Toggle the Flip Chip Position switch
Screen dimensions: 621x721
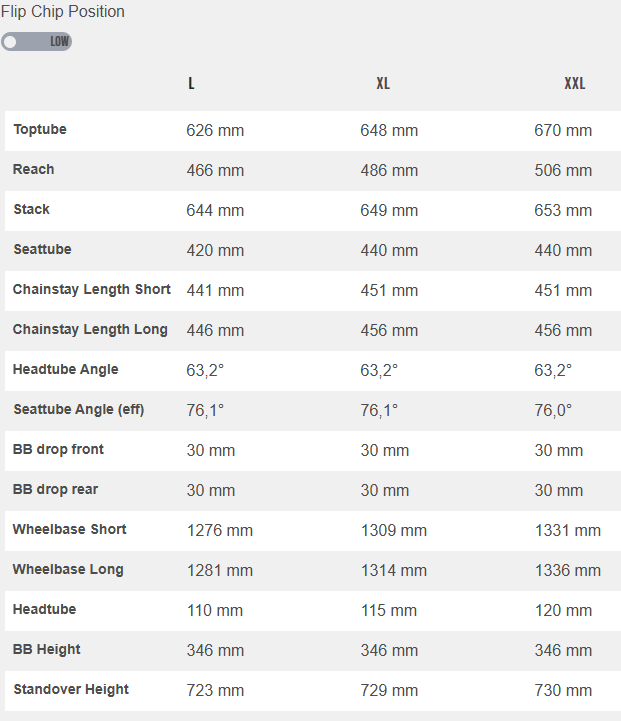(37, 42)
